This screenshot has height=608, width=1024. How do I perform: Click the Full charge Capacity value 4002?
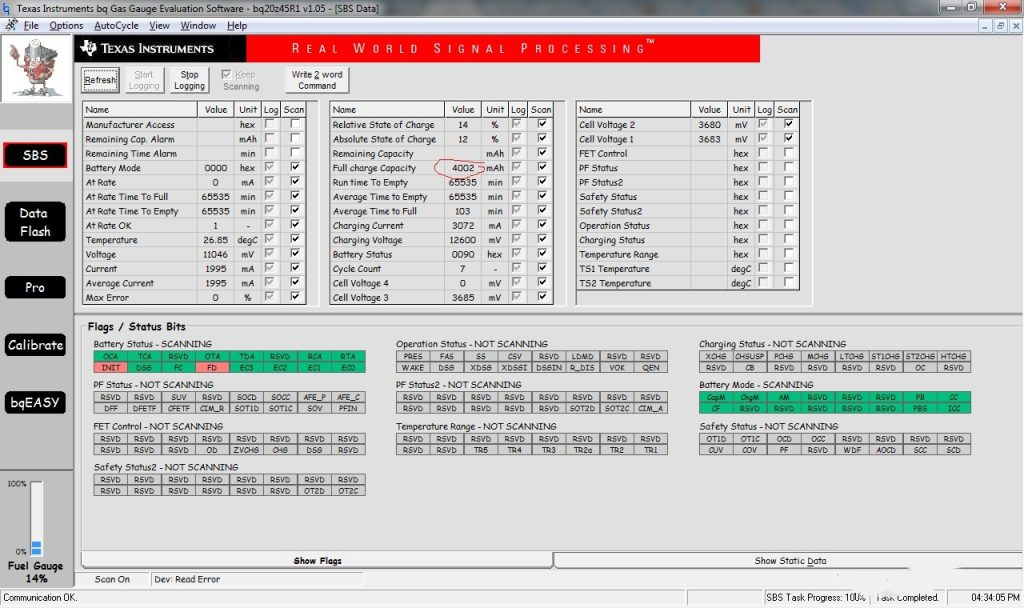462,168
